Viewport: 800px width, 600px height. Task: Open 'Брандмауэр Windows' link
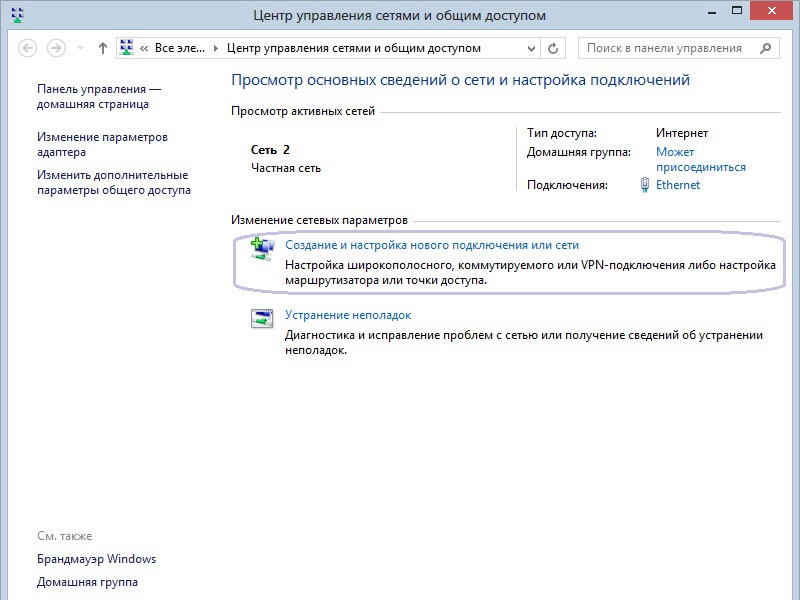[x=96, y=559]
